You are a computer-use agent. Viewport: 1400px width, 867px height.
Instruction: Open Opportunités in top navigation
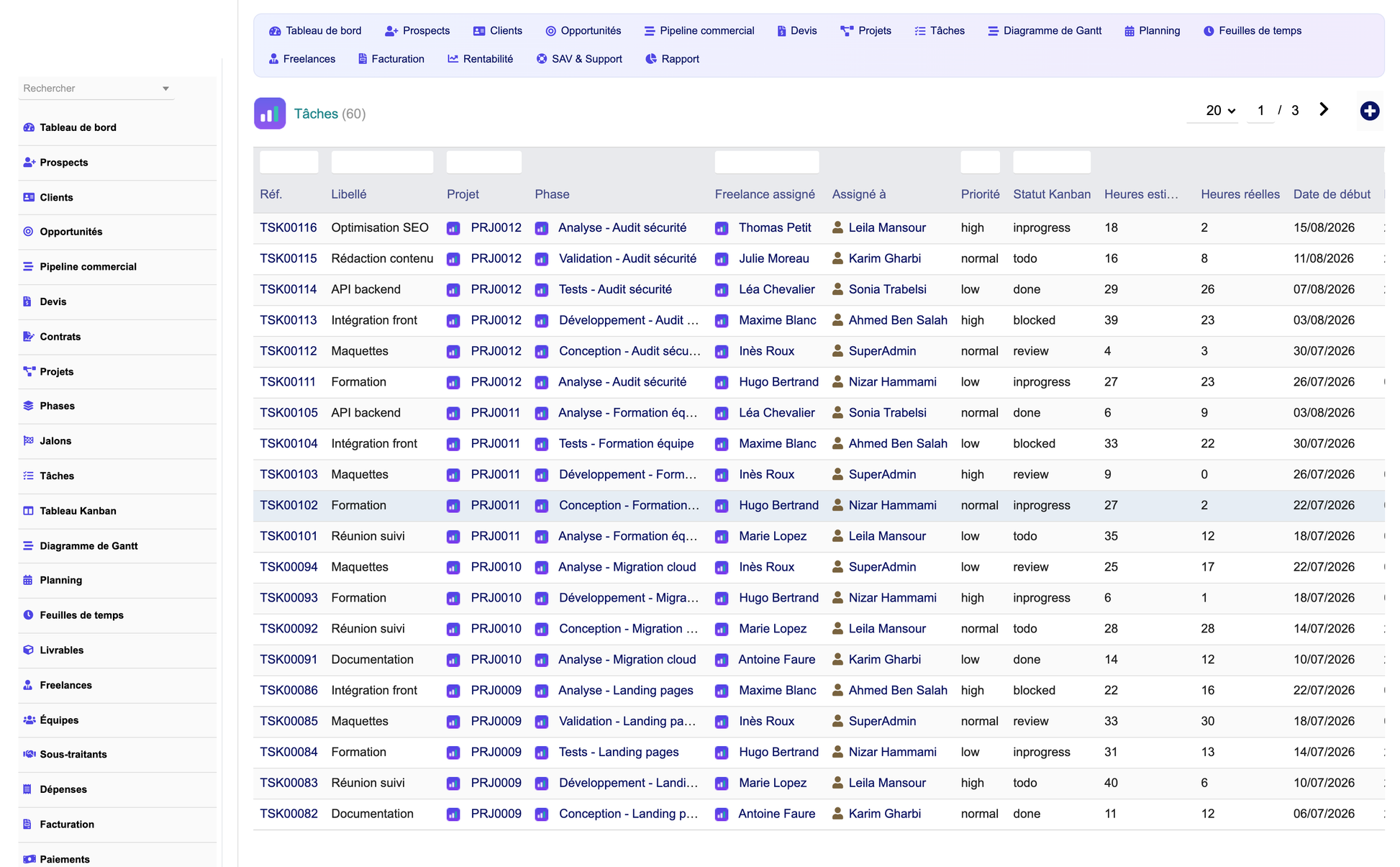583,31
